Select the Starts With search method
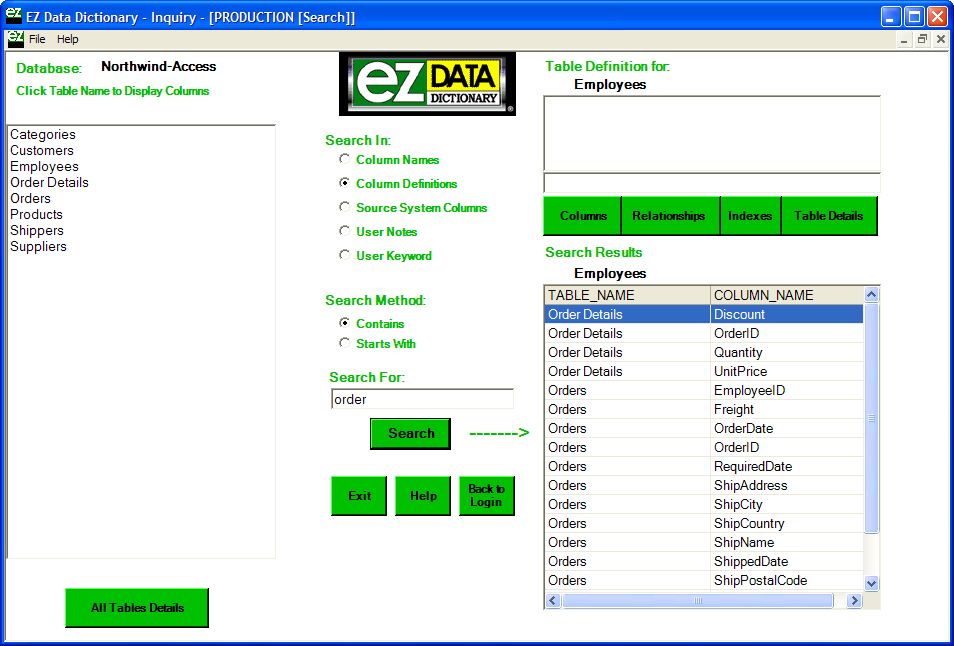Screen dimensions: 954x646 coord(345,343)
